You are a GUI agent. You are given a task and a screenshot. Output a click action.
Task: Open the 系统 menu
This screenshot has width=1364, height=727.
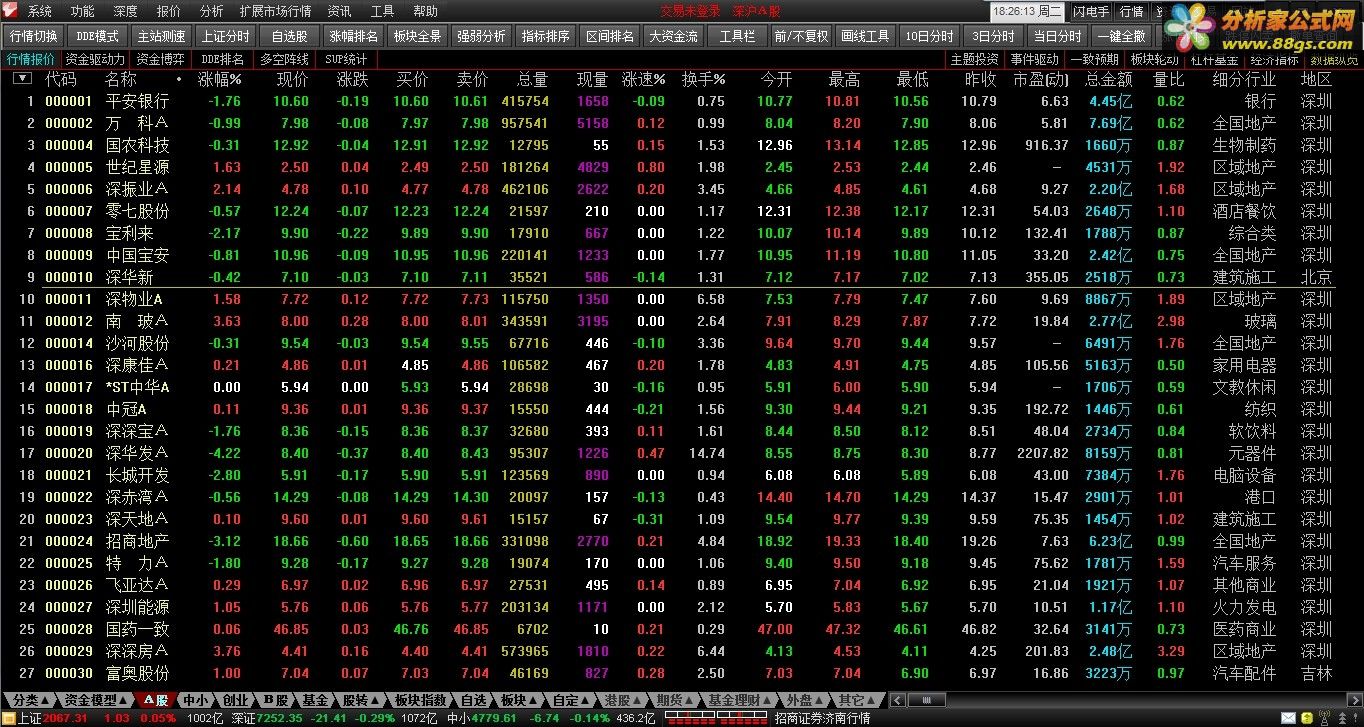coord(40,12)
